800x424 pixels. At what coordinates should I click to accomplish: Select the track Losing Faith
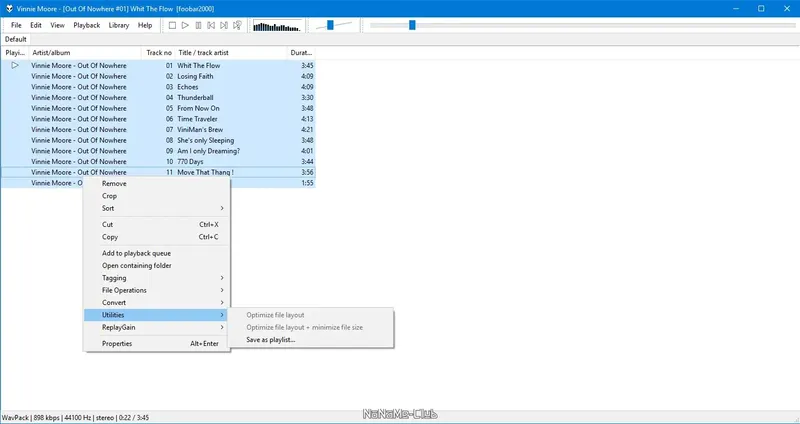coord(195,76)
